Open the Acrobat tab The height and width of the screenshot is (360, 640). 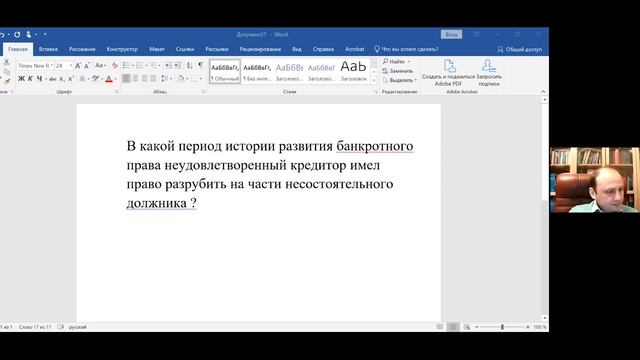point(354,49)
